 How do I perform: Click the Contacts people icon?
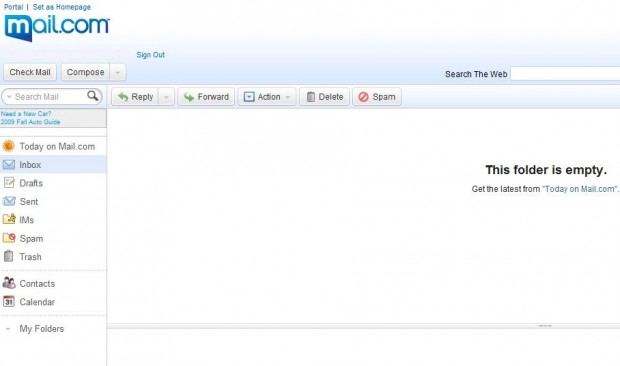click(9, 283)
